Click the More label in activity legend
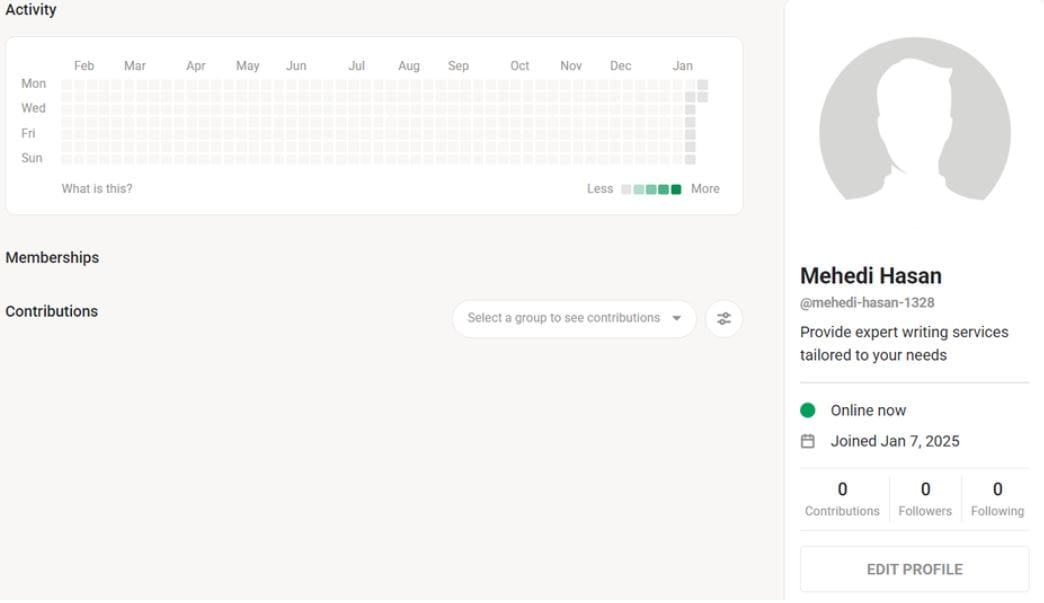 pyautogui.click(x=705, y=189)
